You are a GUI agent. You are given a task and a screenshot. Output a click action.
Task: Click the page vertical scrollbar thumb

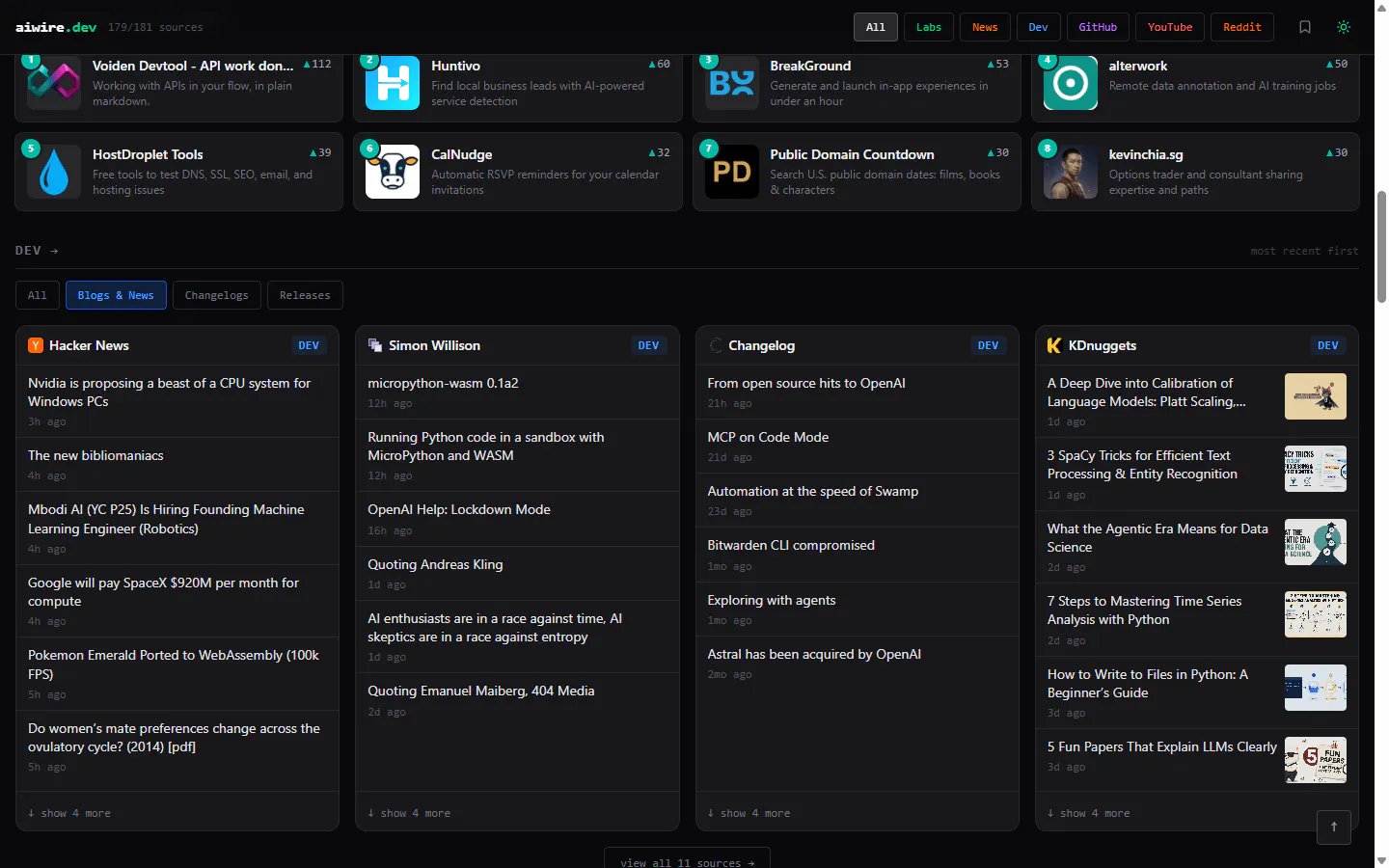[x=1381, y=247]
